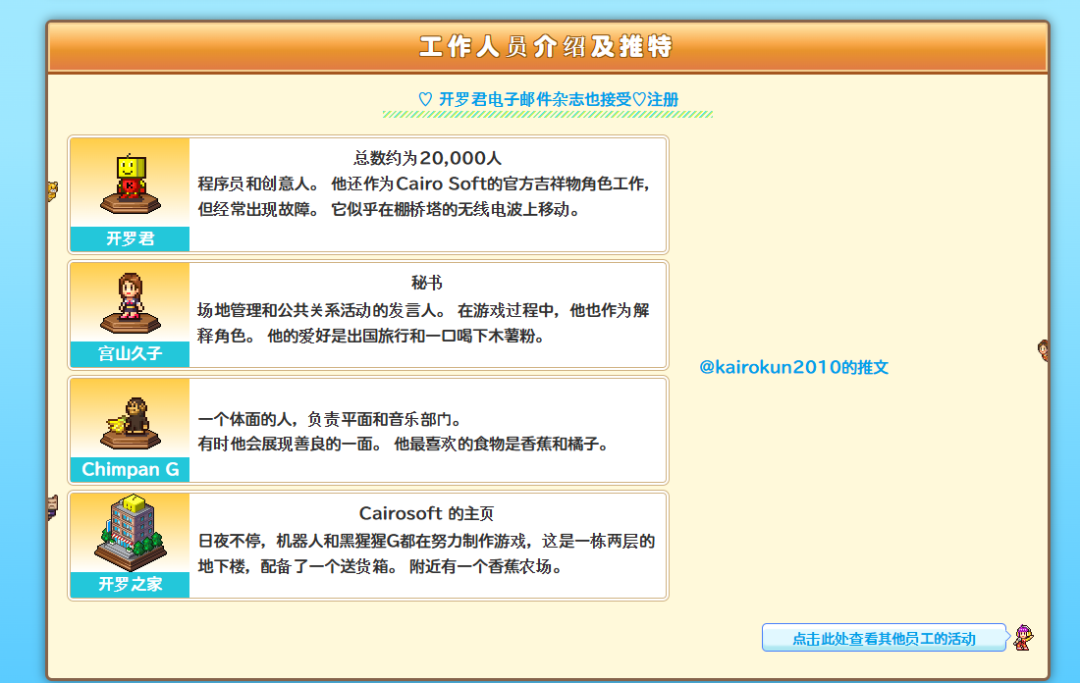
Task: Select the Chimpan G name label
Action: click(130, 469)
